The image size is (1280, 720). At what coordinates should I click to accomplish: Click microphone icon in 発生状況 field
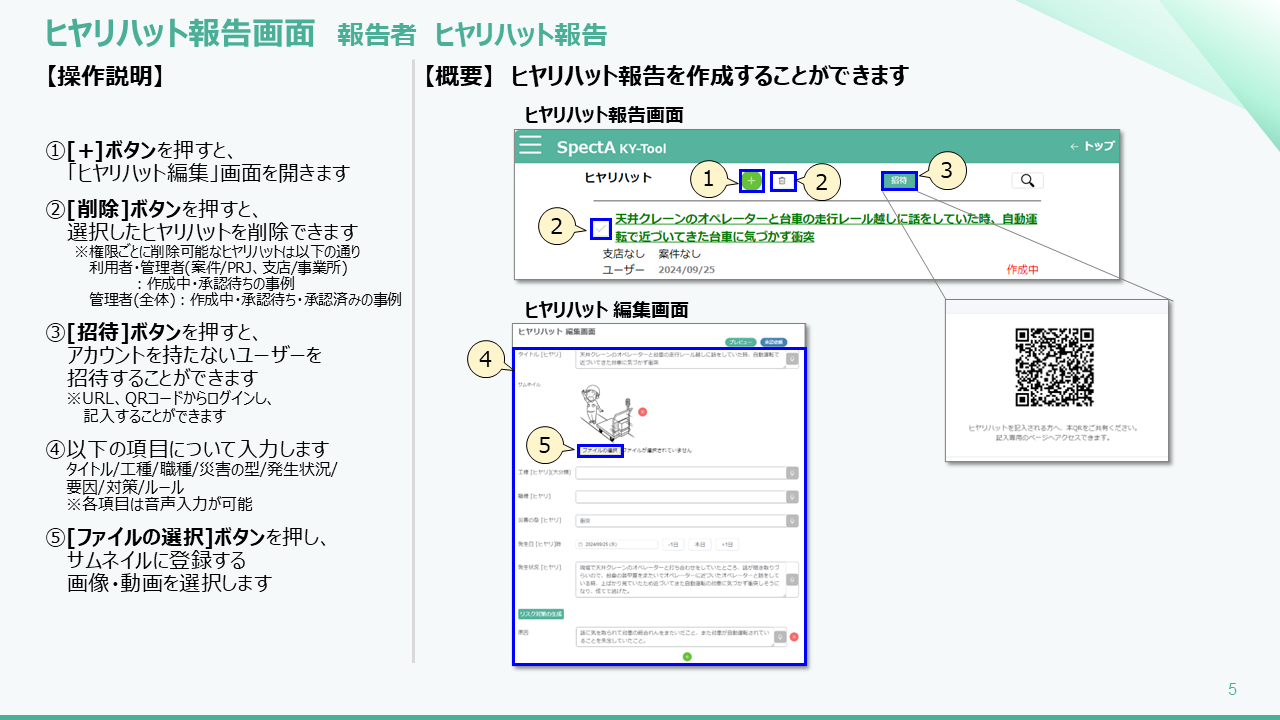click(792, 579)
